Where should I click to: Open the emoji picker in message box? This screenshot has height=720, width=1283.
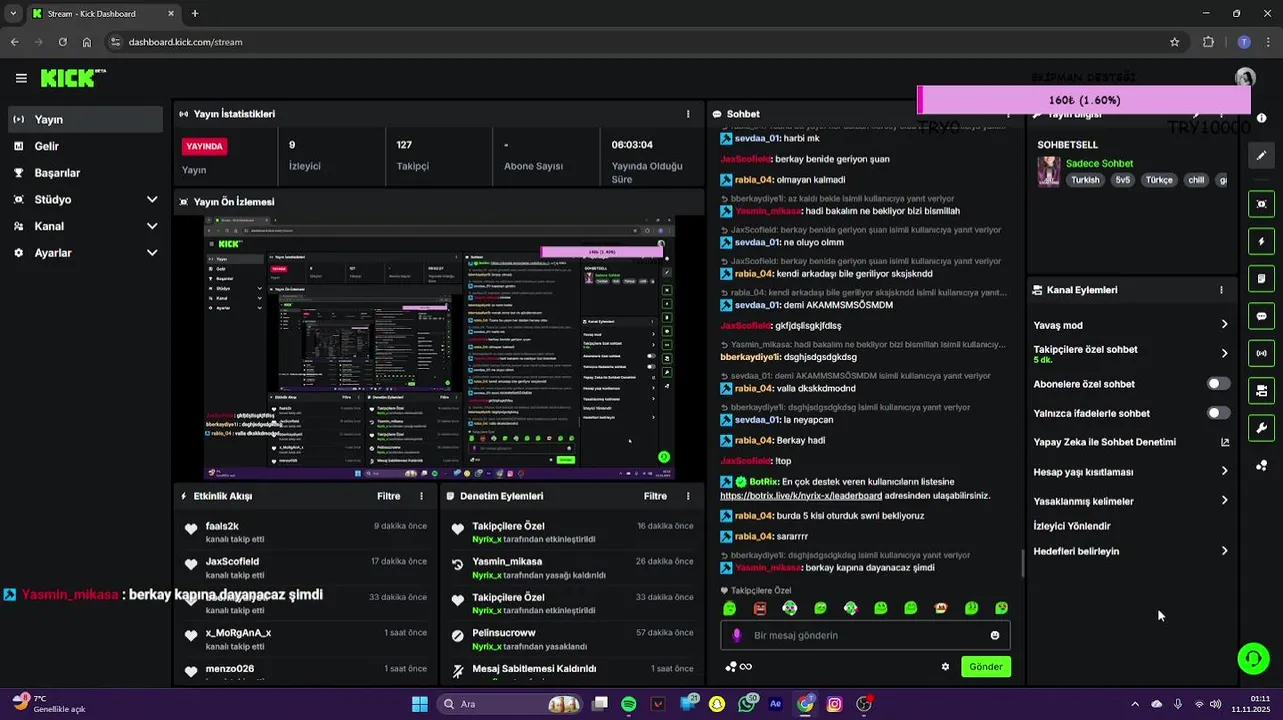995,635
